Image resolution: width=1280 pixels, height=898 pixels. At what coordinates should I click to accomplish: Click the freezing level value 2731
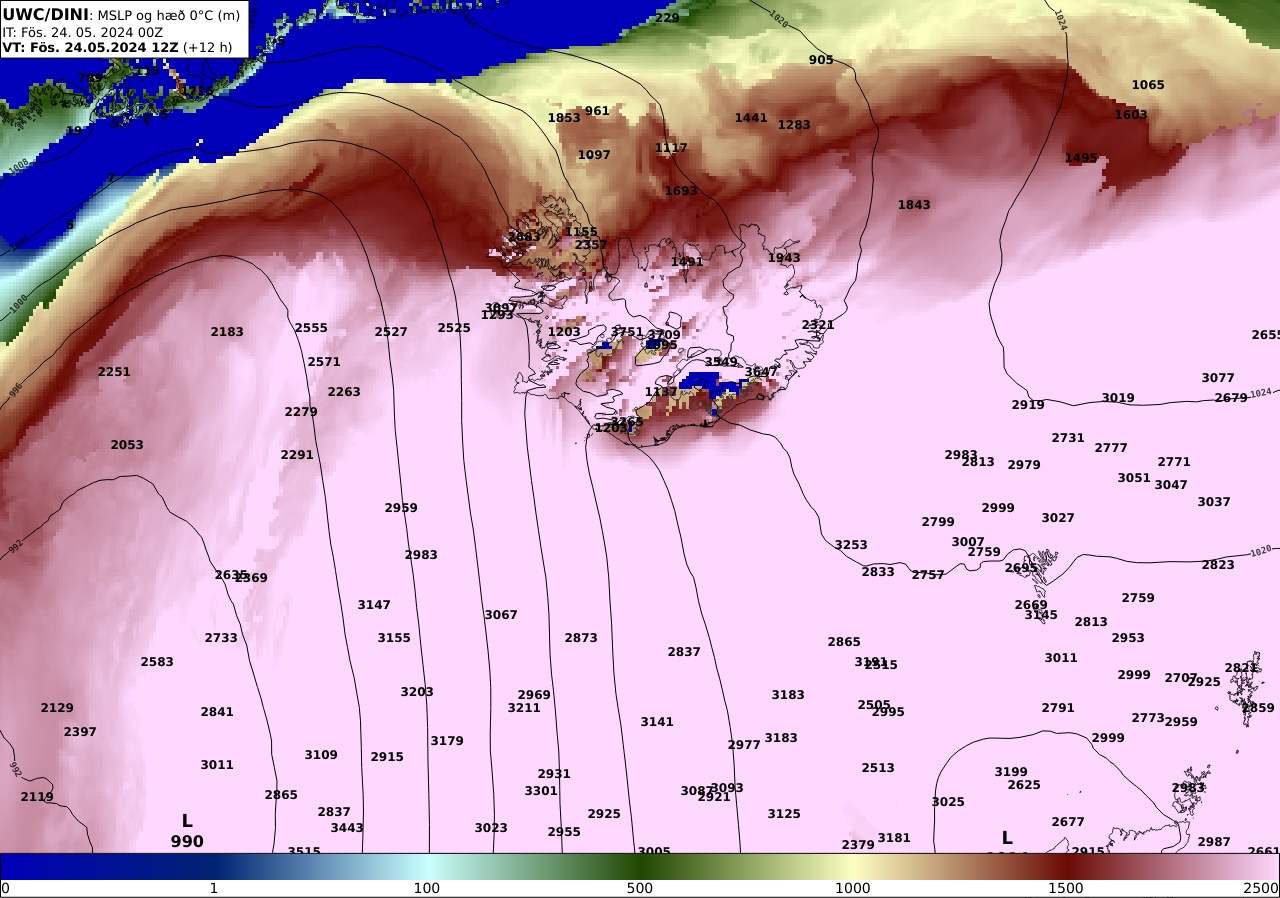[x=1068, y=438]
